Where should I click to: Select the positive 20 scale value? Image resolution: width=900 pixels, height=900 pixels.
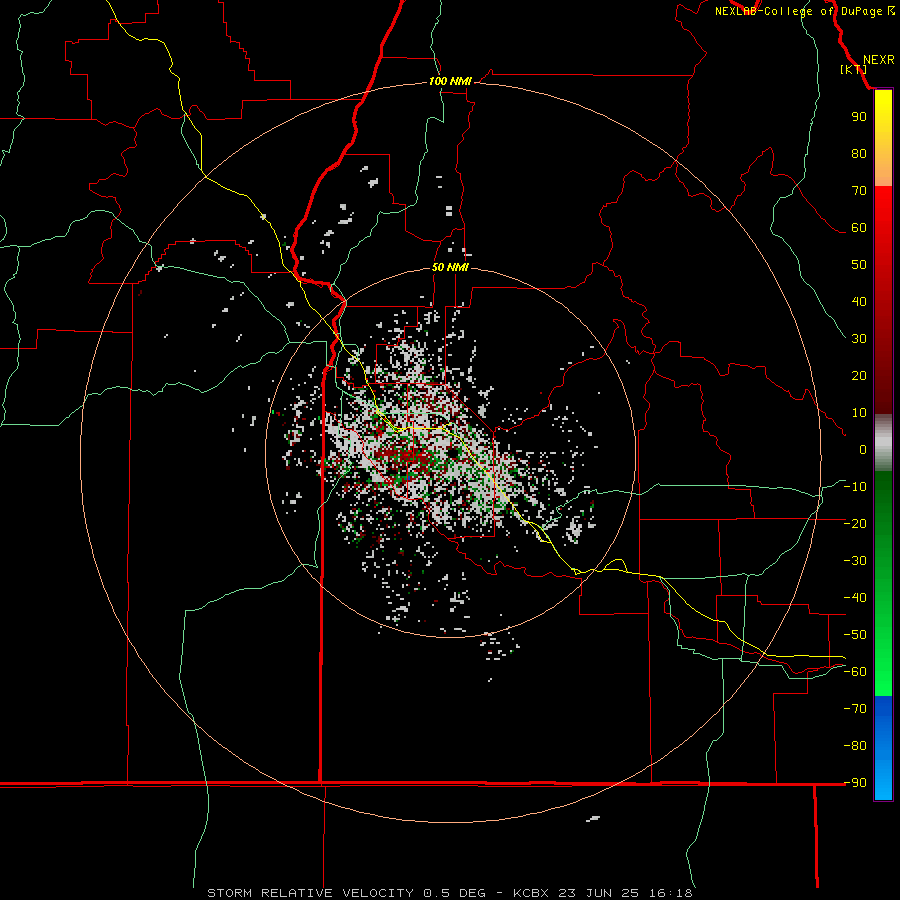(x=859, y=376)
